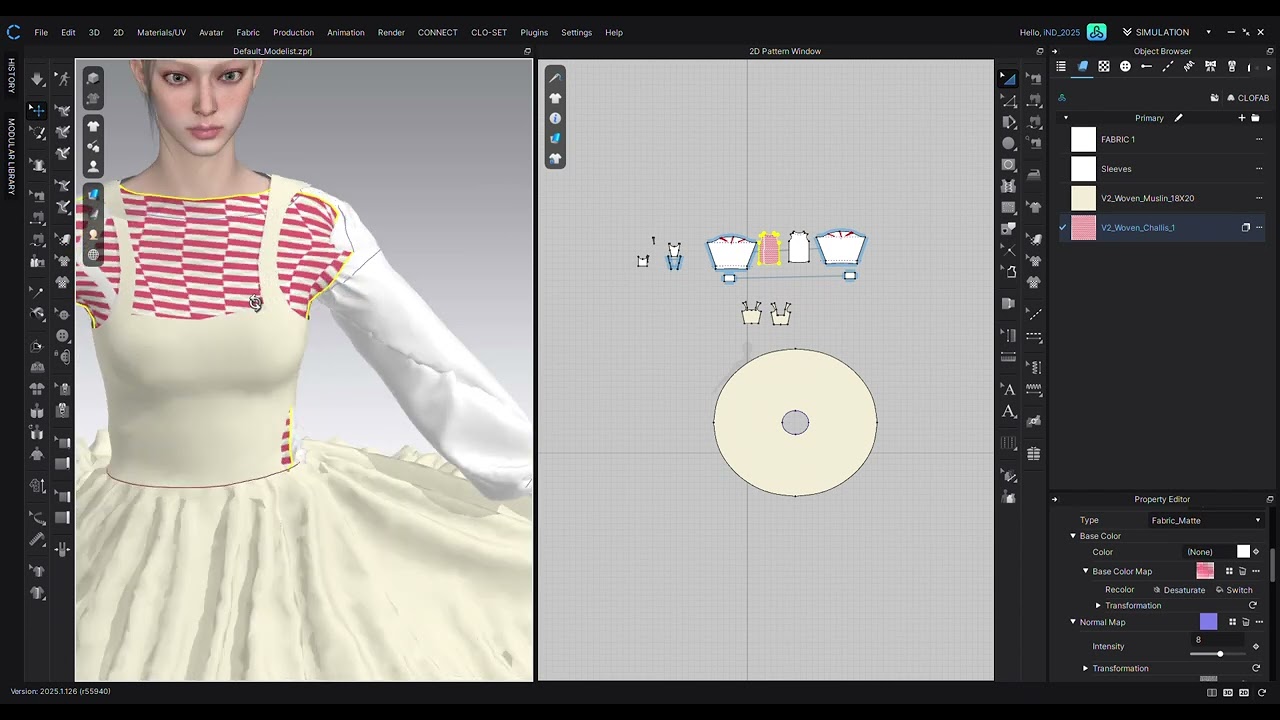Select V2_Woven_Muslin_18X20 fabric
This screenshot has width=1280, height=720.
click(x=1164, y=198)
